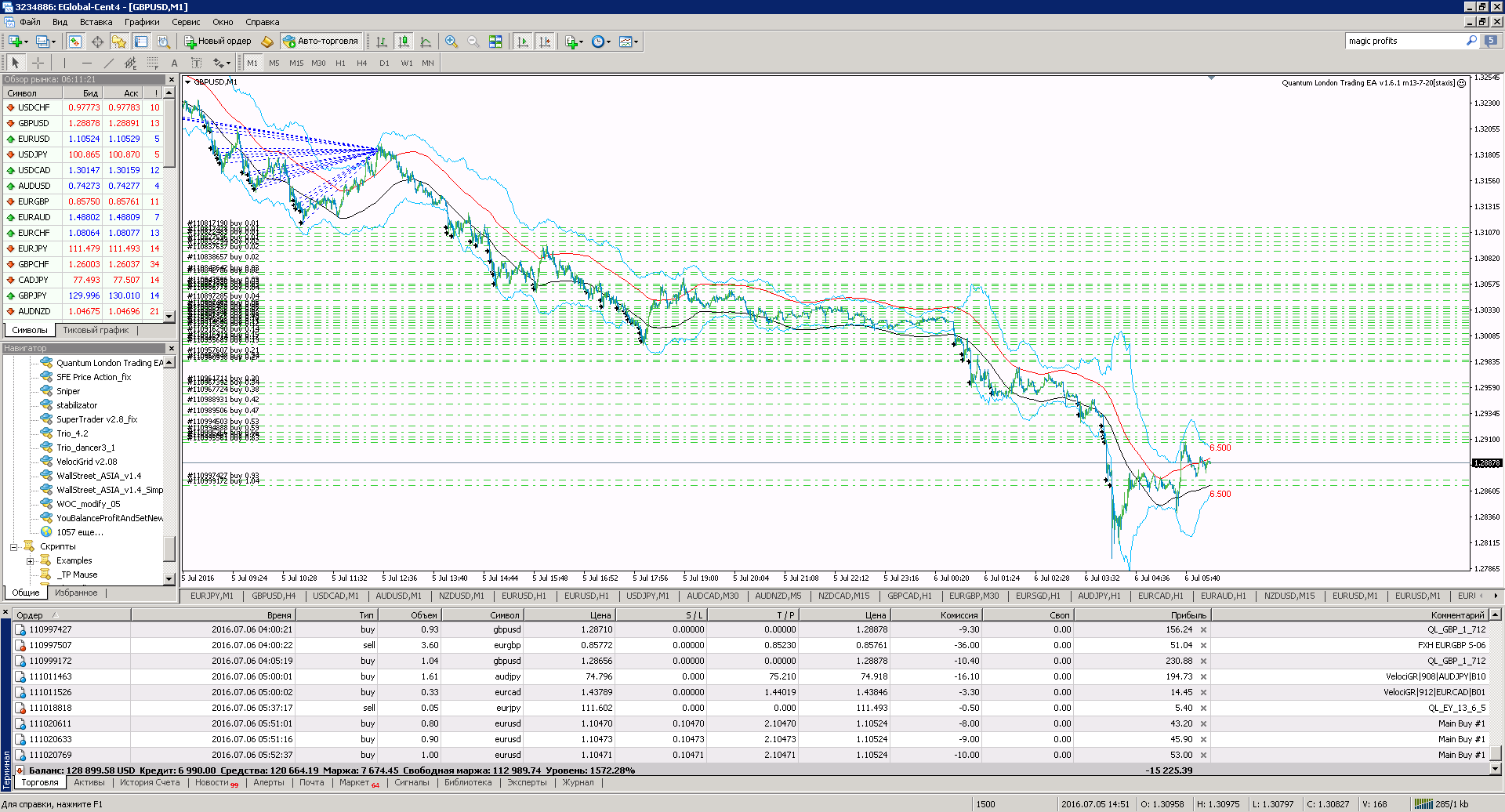Click the zoom out magnifier icon
The image size is (1505, 812).
tap(473, 42)
